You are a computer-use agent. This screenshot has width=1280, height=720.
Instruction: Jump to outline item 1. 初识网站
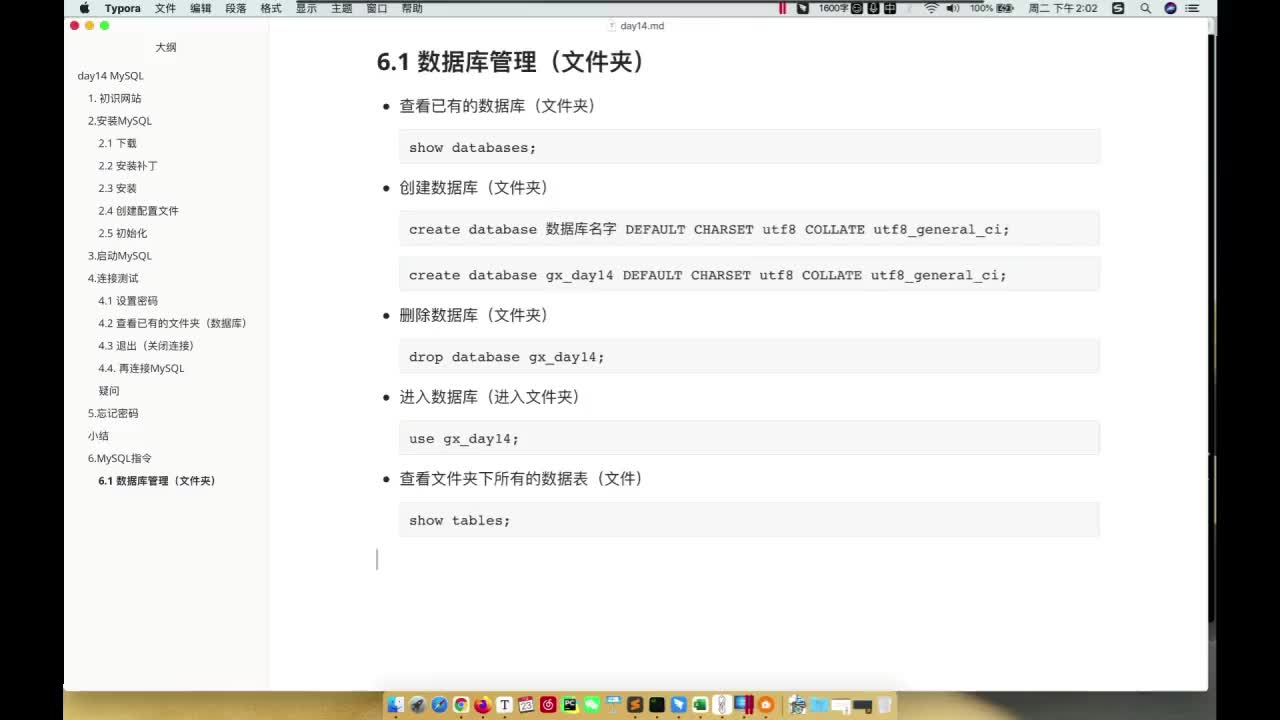pos(114,98)
